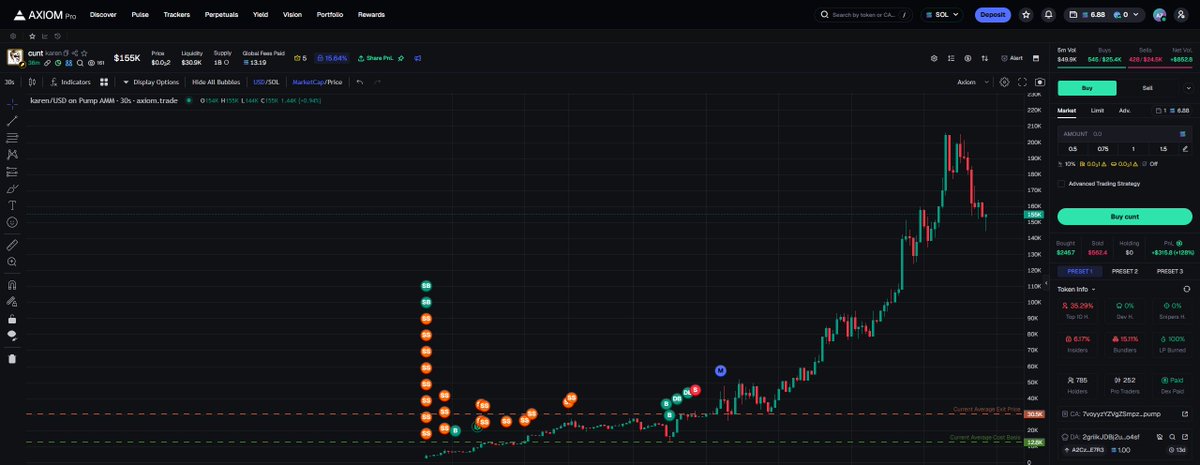
Task: Select the Buy side toggle
Action: [1087, 88]
